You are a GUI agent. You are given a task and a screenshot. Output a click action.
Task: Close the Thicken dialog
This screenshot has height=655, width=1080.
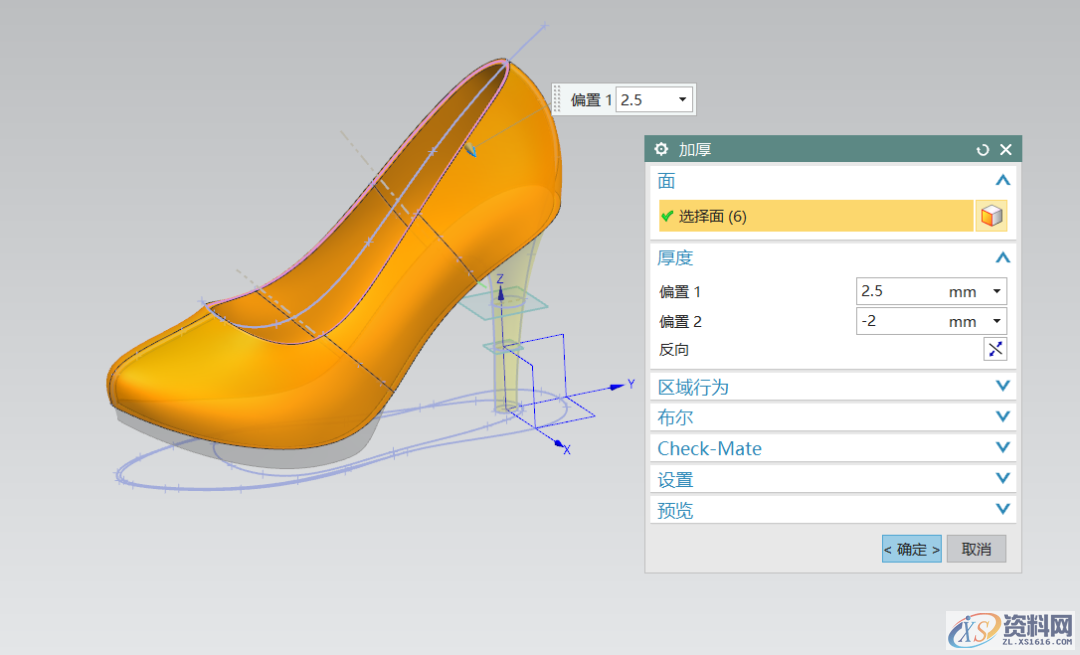click(1006, 149)
